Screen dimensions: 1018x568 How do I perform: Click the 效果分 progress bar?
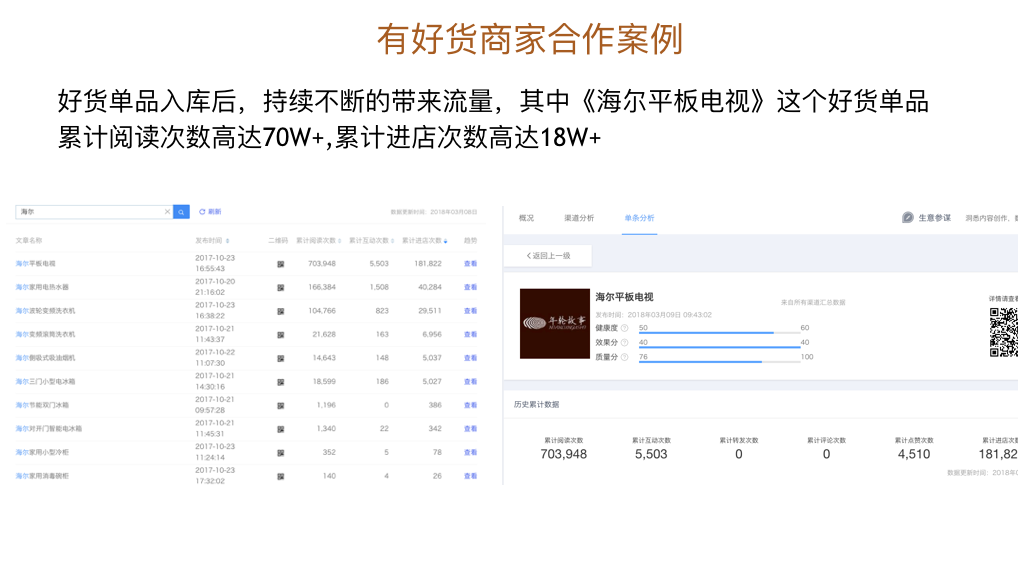(x=719, y=347)
